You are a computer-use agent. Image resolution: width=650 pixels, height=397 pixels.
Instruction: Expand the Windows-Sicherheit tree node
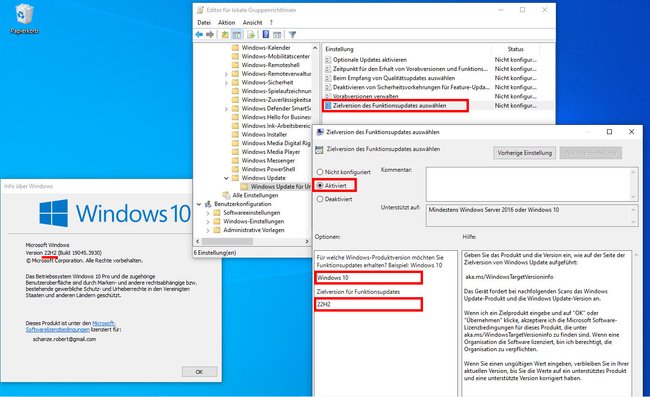[x=226, y=83]
